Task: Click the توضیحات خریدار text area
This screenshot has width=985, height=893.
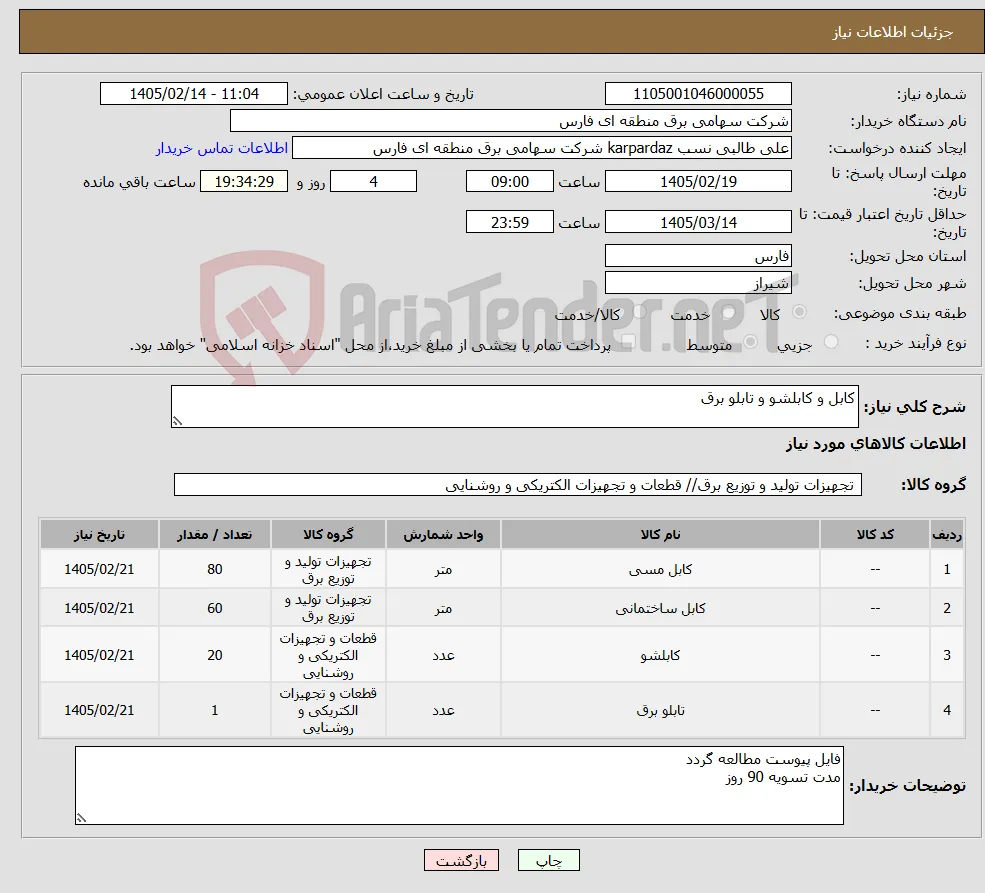Action: tap(459, 785)
